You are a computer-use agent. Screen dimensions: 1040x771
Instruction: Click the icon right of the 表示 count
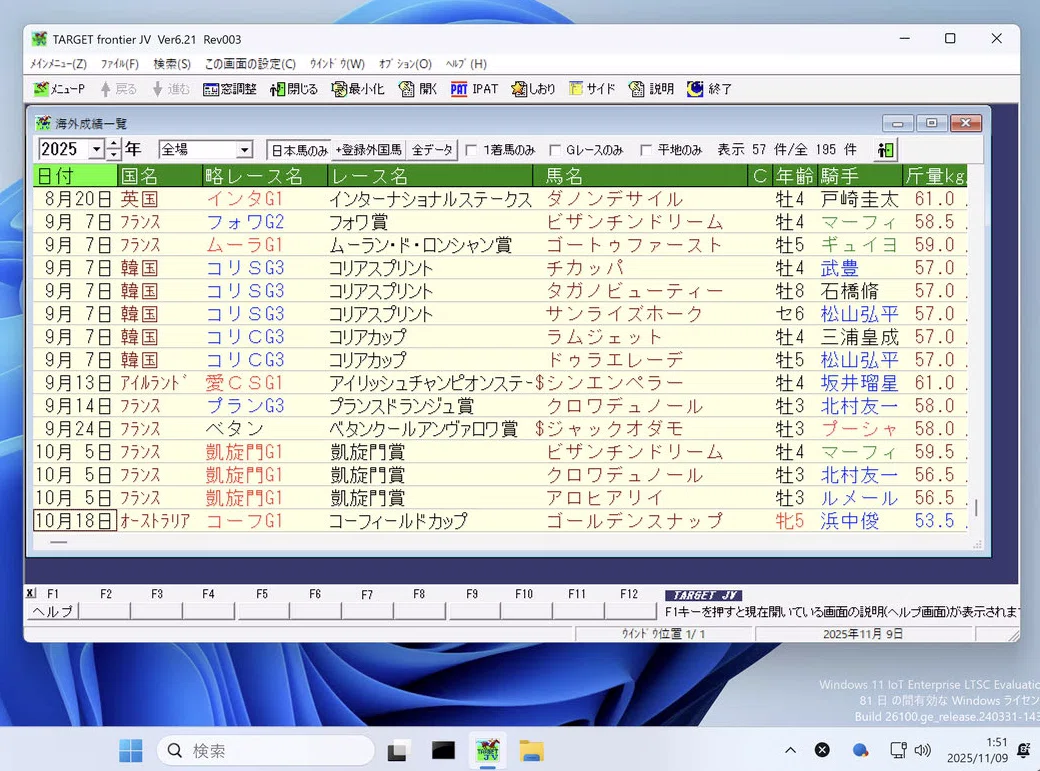885,150
